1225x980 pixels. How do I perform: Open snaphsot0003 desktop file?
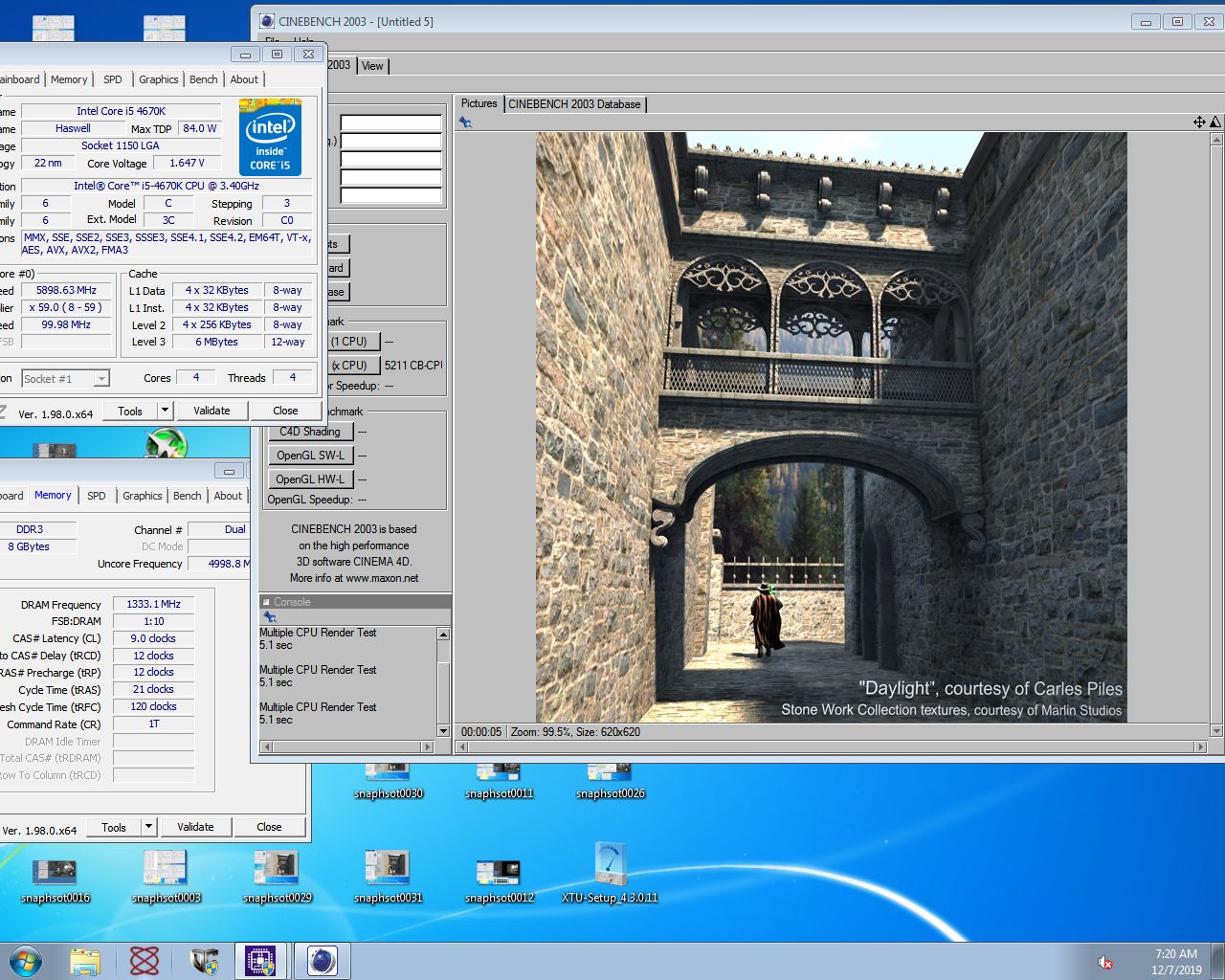point(166,877)
